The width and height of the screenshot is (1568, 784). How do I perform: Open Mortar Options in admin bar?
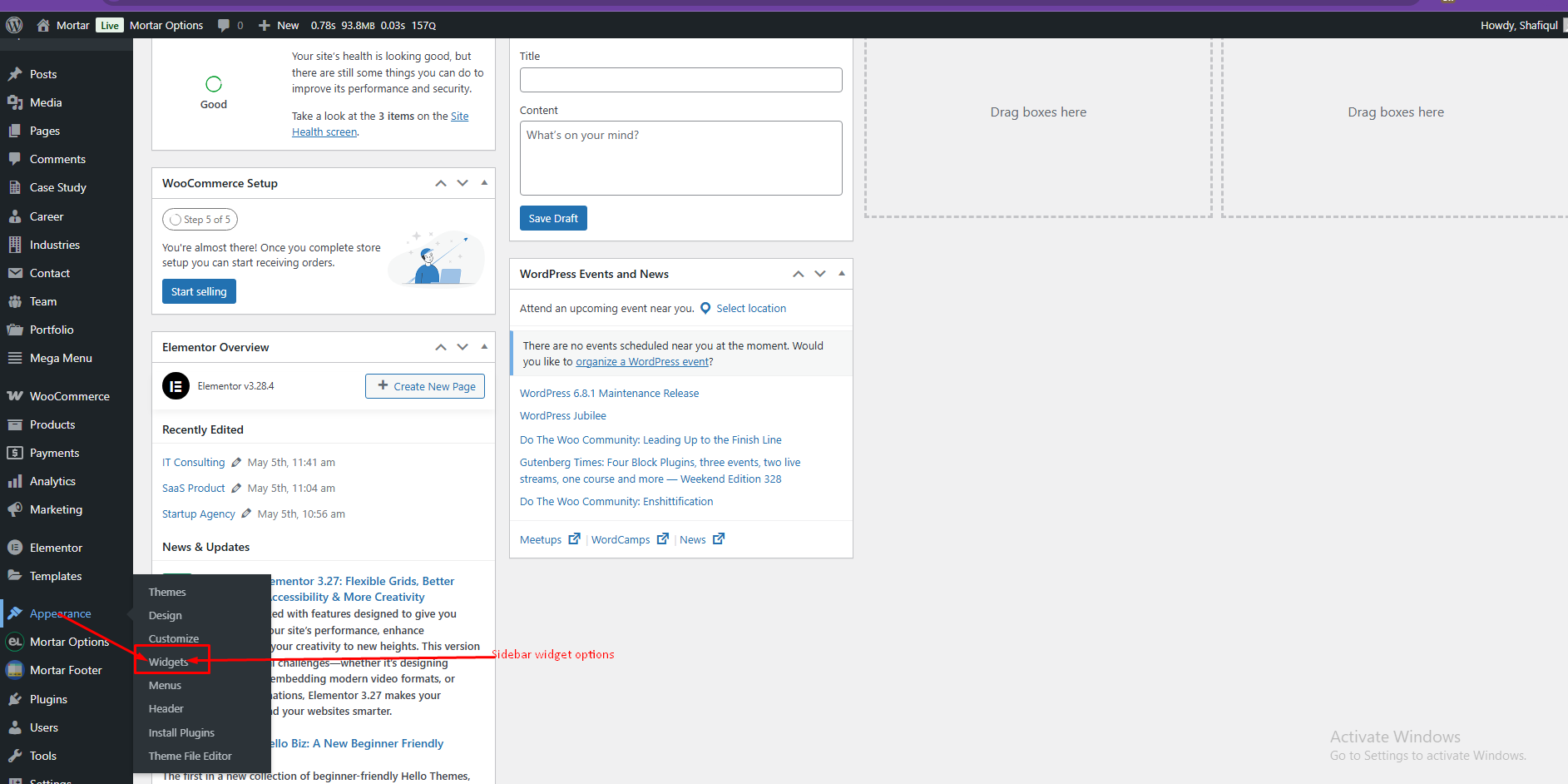click(x=166, y=25)
